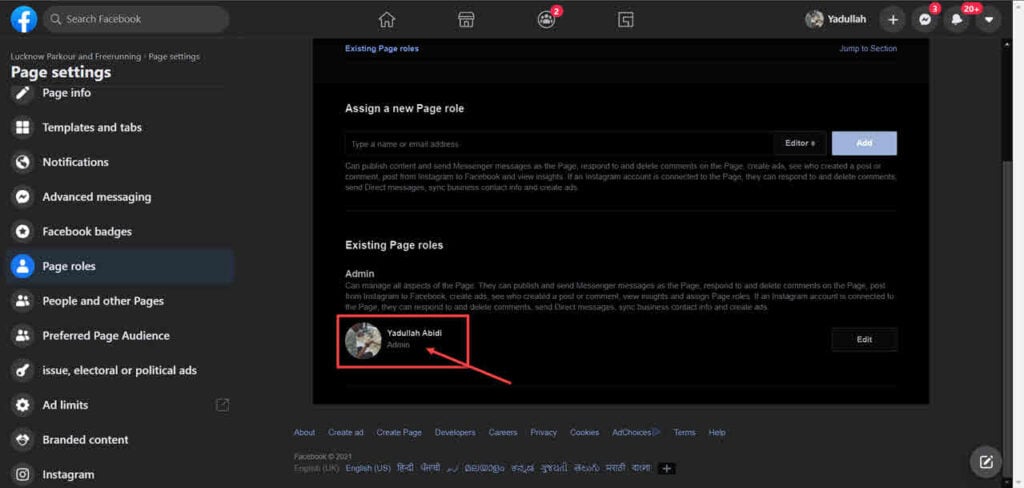
Task: Click the Page roles person icon
Action: coord(23,266)
